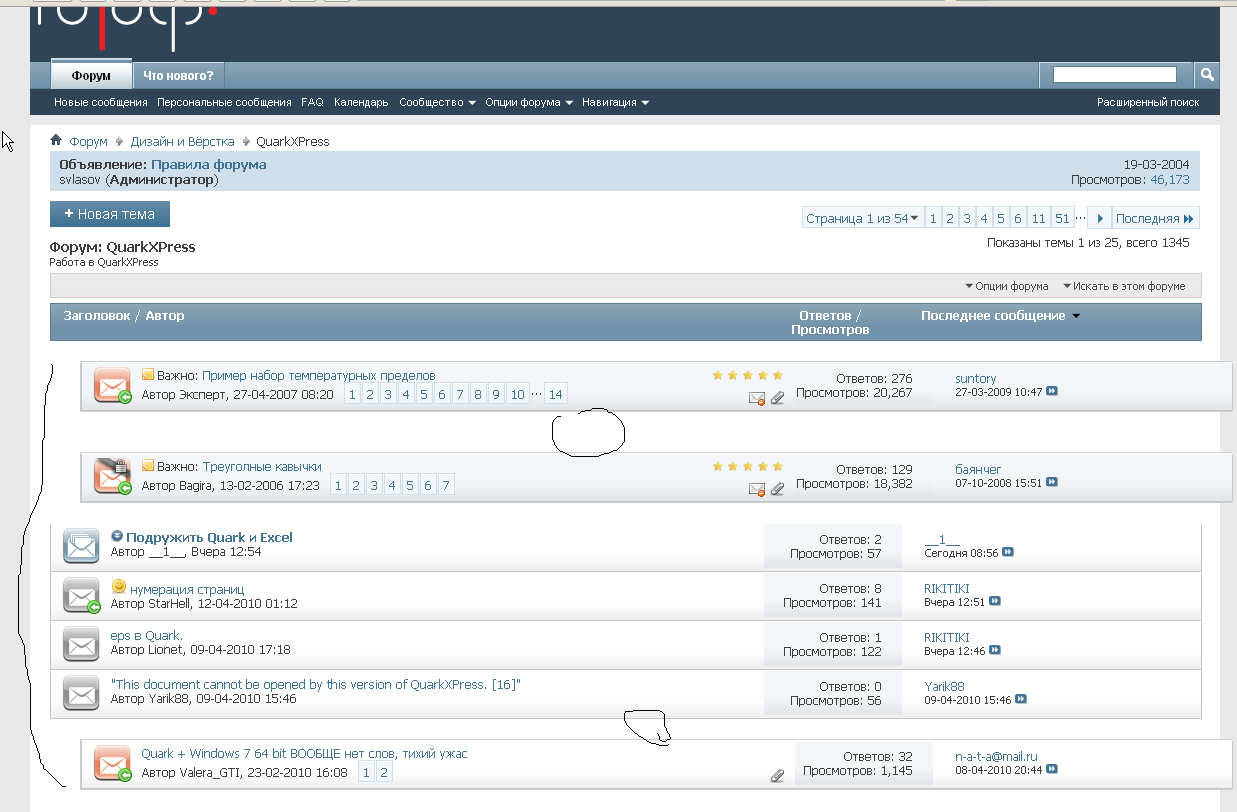Expand Искать в этом форуме dropdown

[1124, 286]
